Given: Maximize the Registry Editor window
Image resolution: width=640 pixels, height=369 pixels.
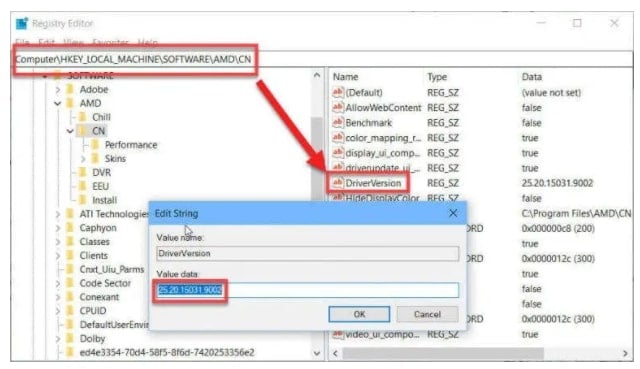Looking at the screenshot, I should (x=577, y=23).
